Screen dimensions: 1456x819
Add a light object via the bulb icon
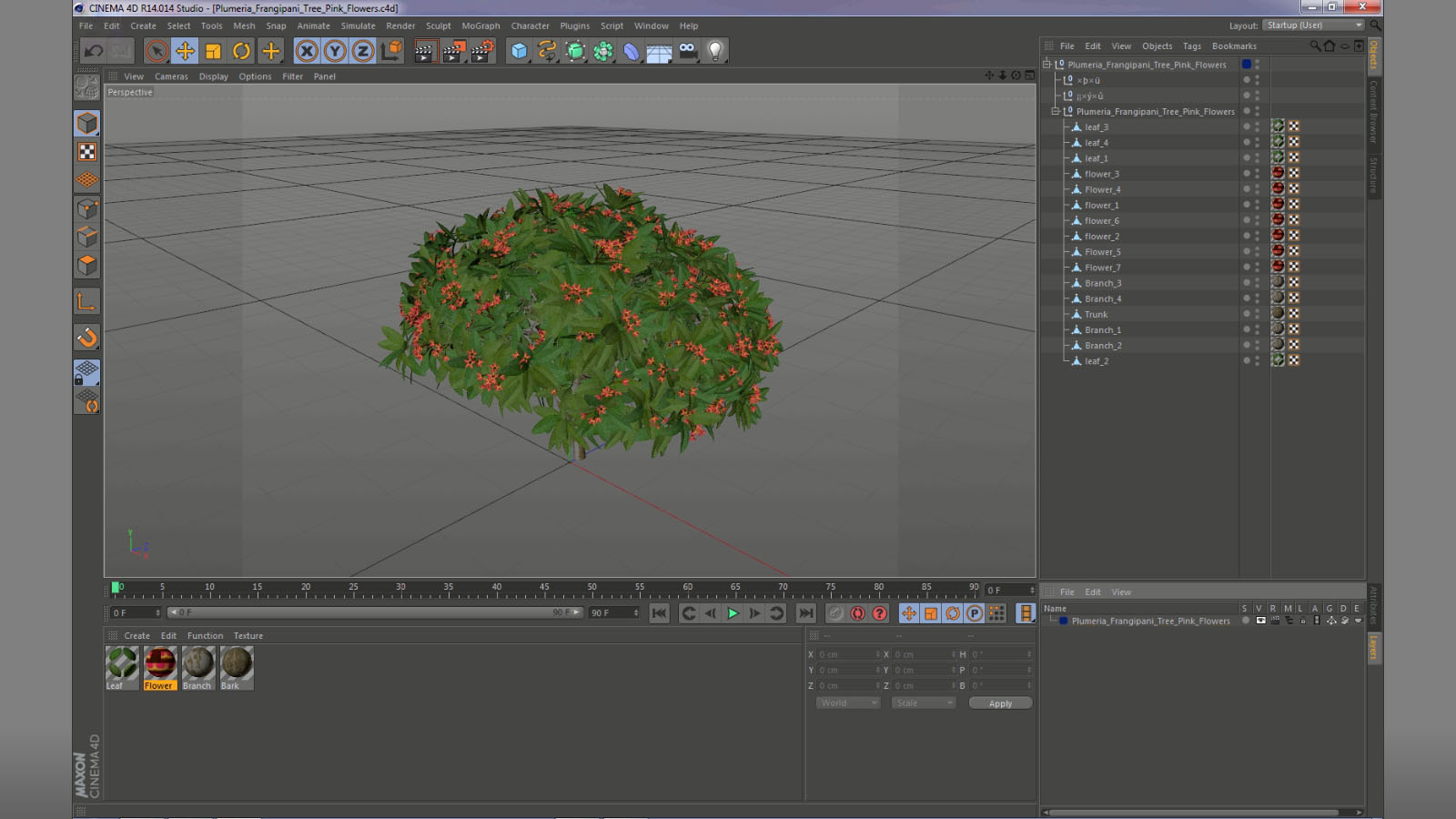point(715,51)
